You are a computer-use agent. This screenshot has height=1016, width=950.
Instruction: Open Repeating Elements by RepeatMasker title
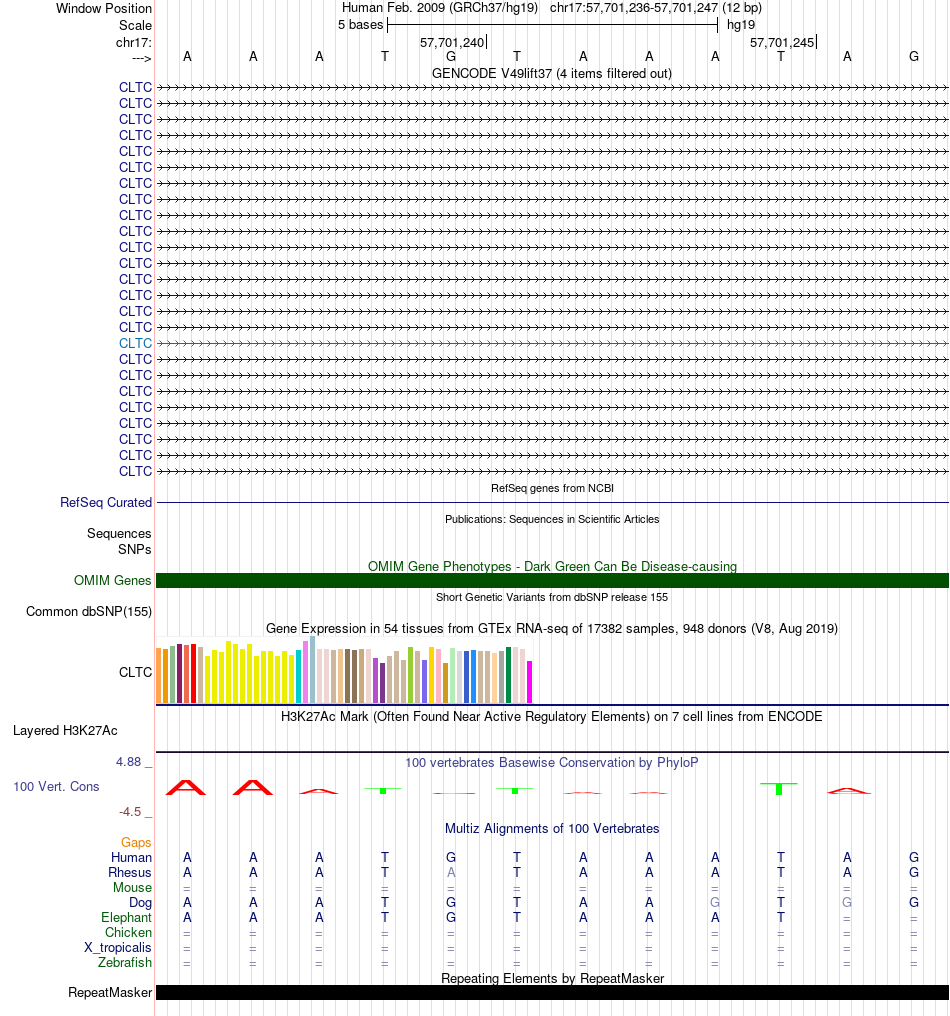tap(552, 978)
